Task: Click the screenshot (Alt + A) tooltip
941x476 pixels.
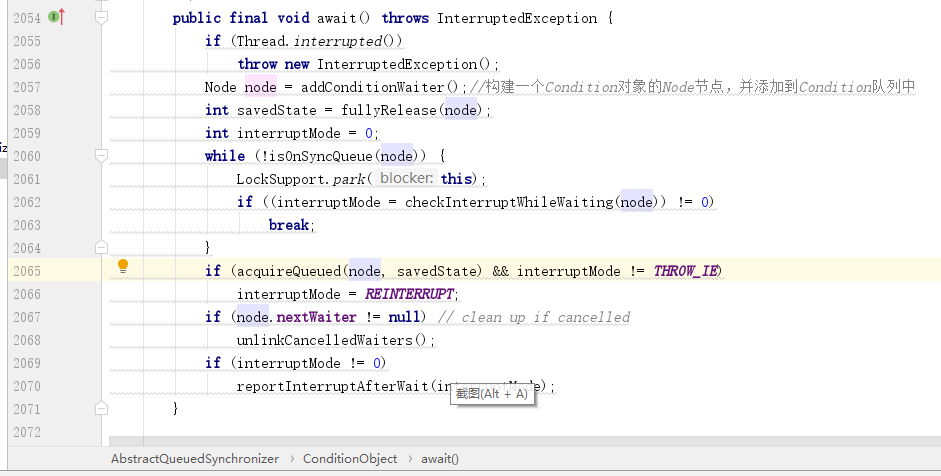Action: click(x=492, y=394)
